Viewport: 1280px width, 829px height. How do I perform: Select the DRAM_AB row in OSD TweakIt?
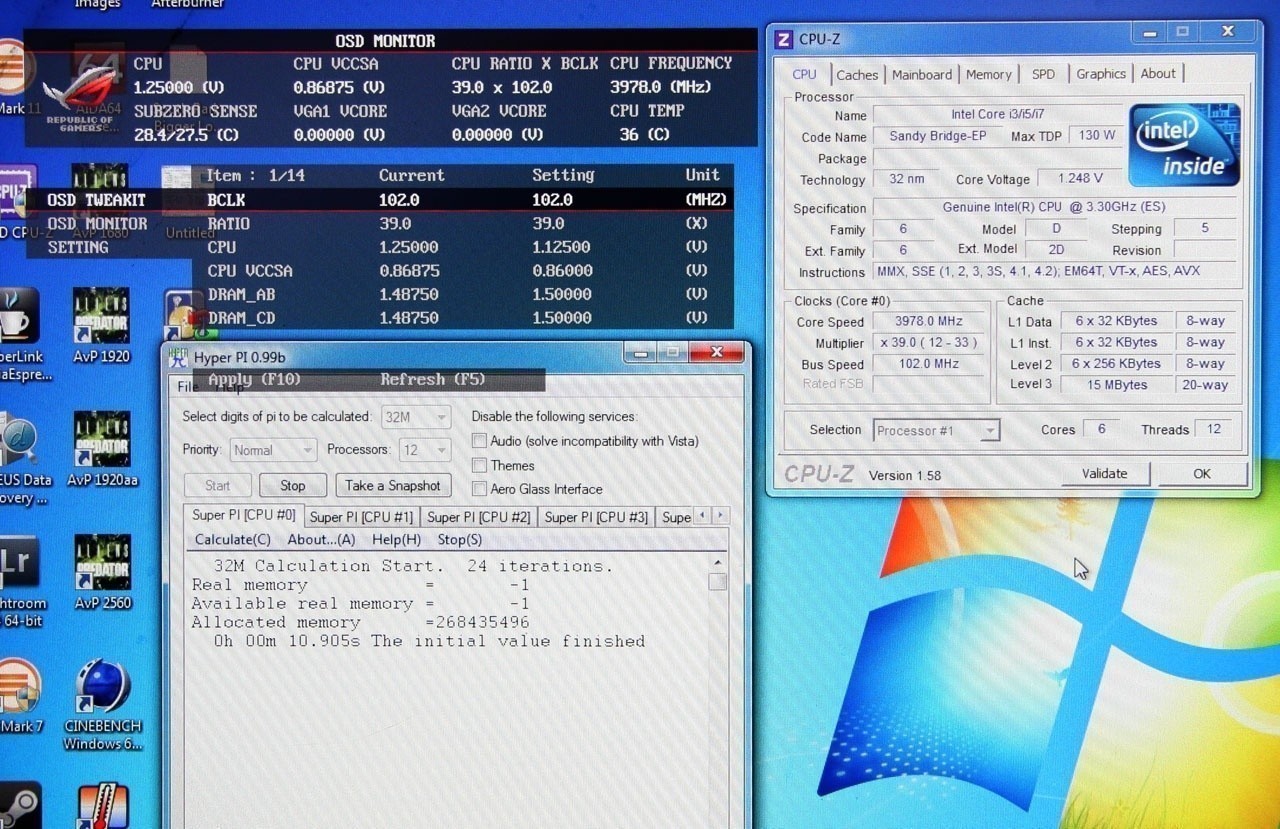point(463,294)
